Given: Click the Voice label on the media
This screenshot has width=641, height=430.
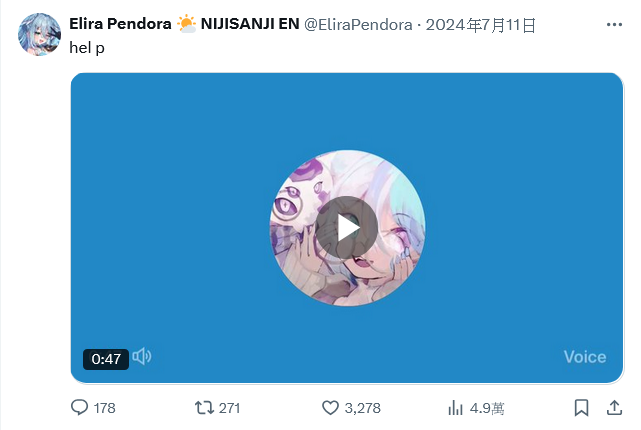Looking at the screenshot, I should point(585,357).
